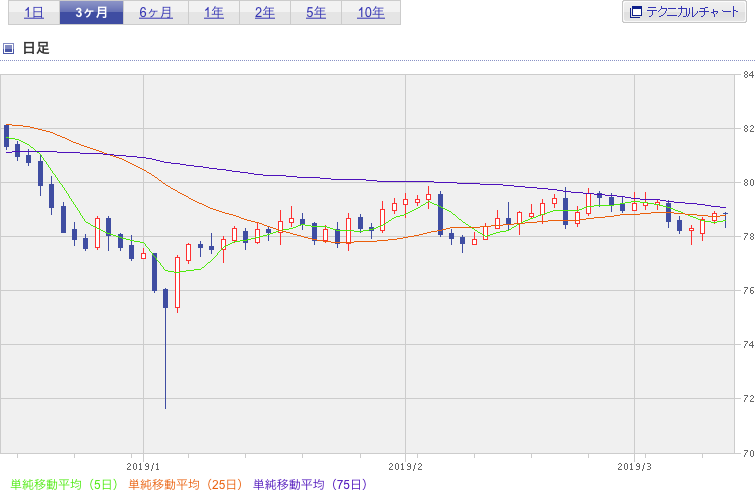
Task: Click the tall red candle after the January low
Action: [177, 283]
